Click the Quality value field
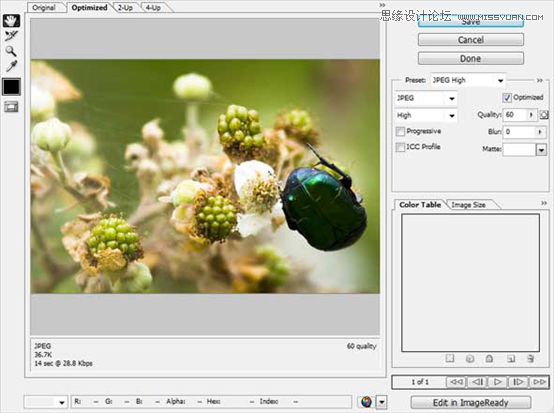554x413 pixels. point(515,114)
